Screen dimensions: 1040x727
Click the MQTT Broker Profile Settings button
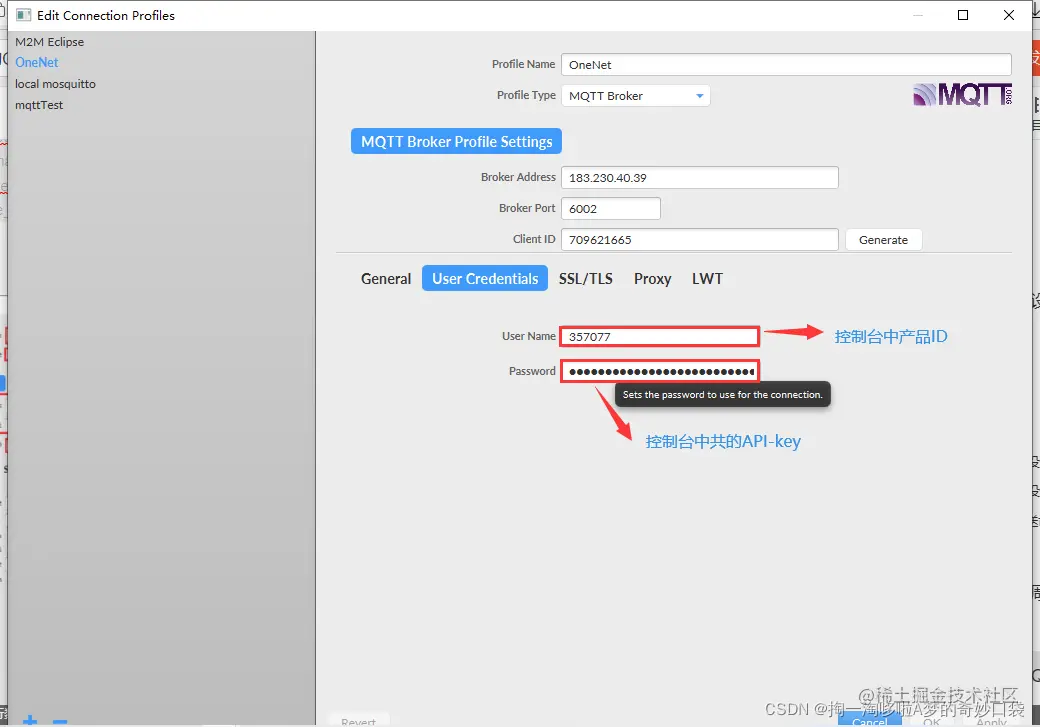point(456,141)
